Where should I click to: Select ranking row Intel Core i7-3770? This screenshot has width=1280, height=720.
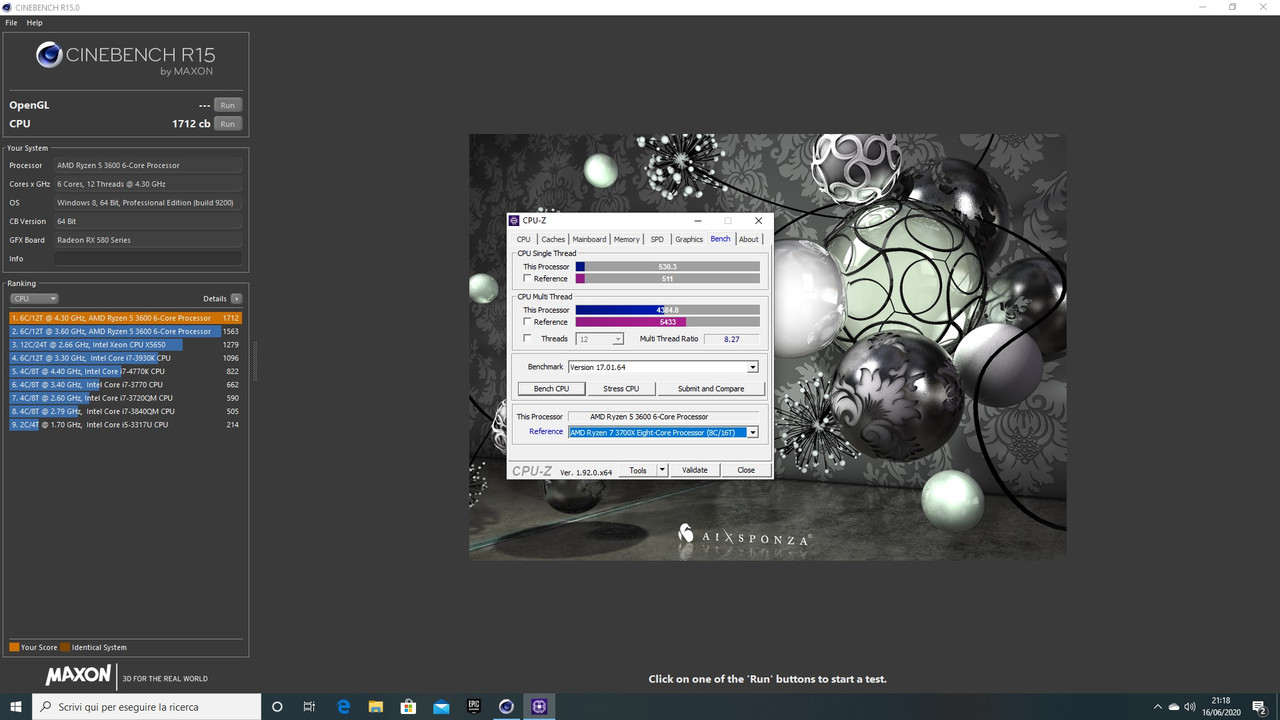(x=126, y=385)
